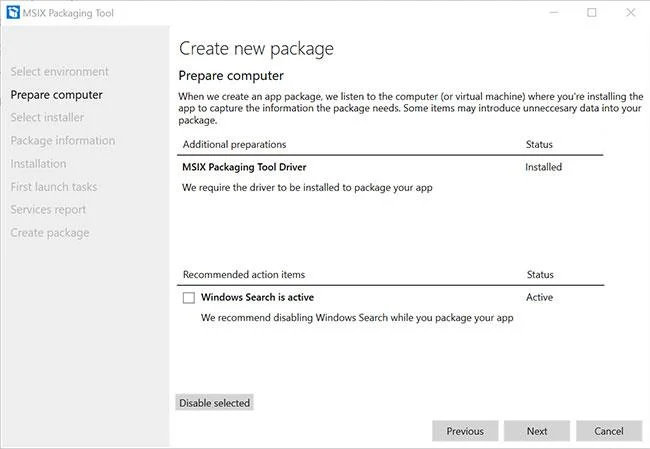Maximize the MSIX Packaging Tool window
650x449 pixels.
click(592, 12)
